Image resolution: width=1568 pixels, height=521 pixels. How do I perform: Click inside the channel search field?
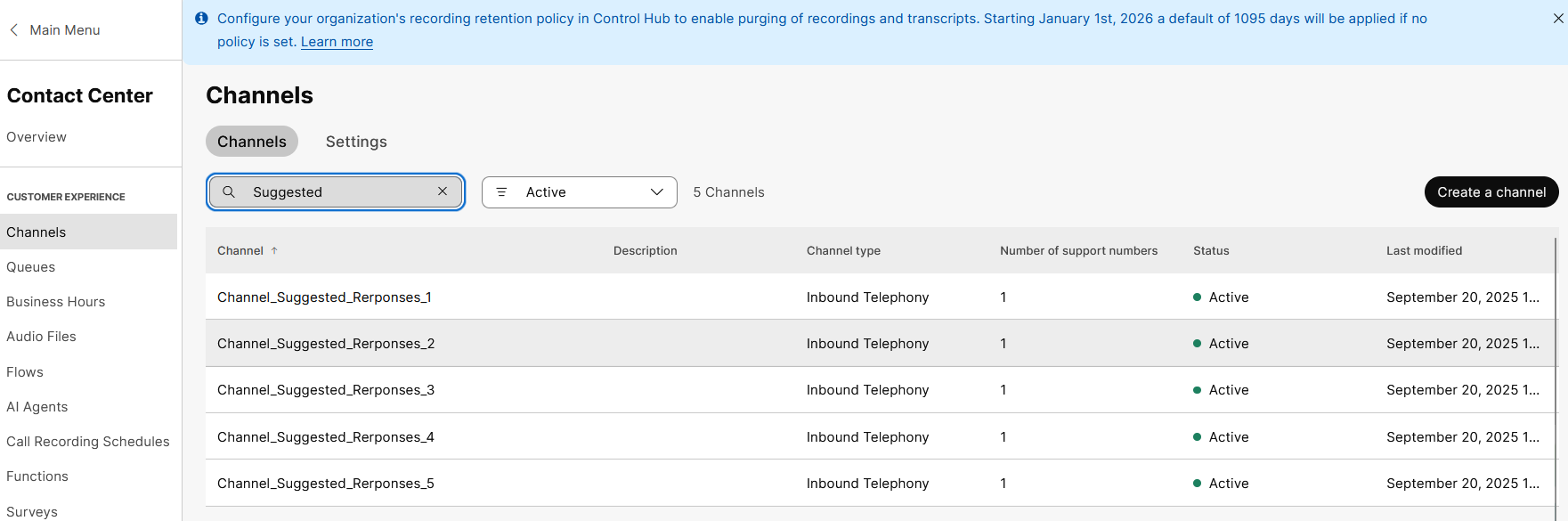pyautogui.click(x=338, y=192)
